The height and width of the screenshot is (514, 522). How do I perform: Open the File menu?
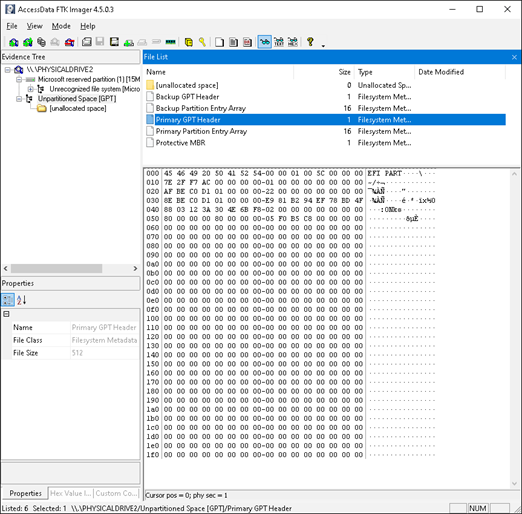click(x=12, y=26)
